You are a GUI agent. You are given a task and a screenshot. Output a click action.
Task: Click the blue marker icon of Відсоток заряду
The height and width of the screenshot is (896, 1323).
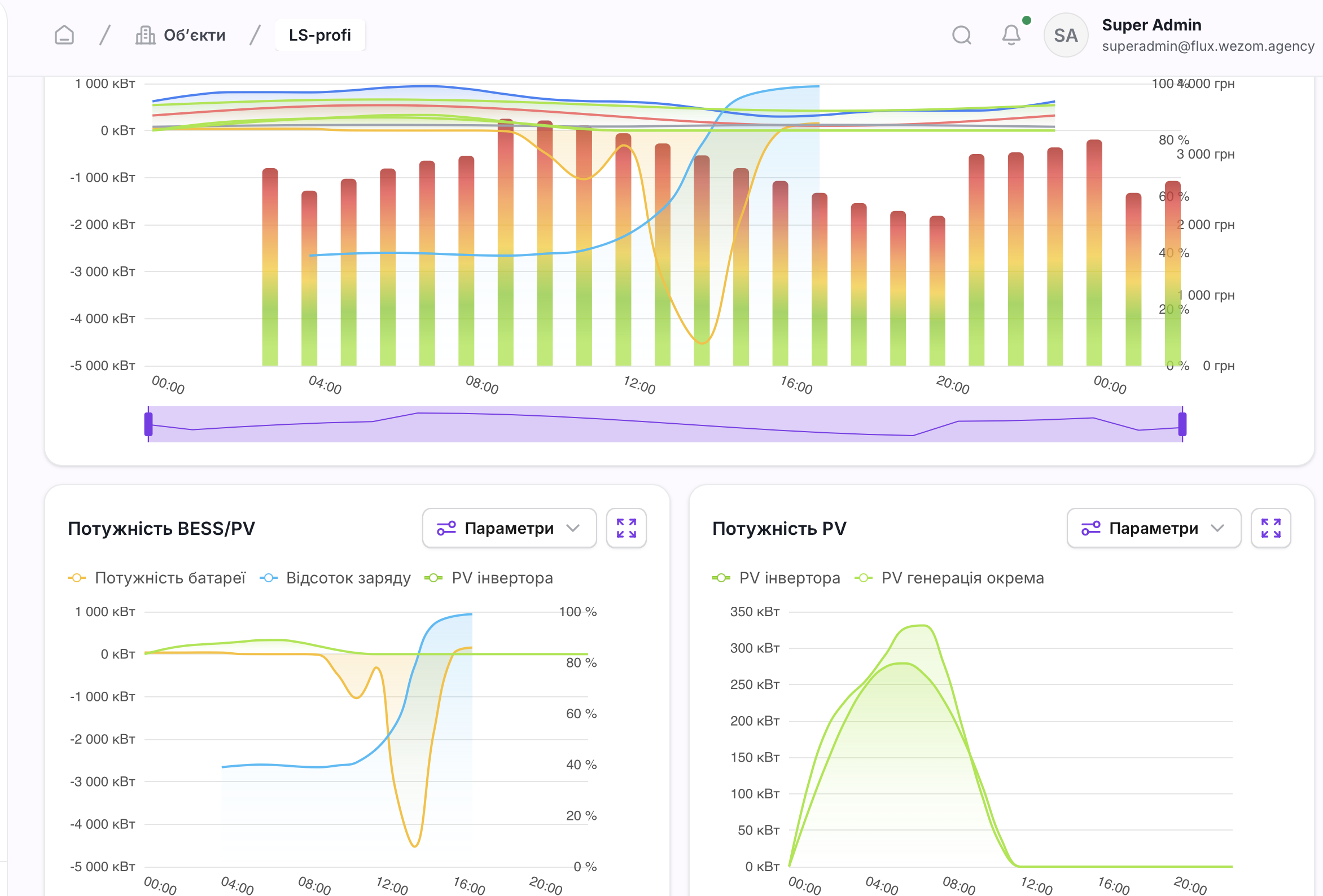268,578
